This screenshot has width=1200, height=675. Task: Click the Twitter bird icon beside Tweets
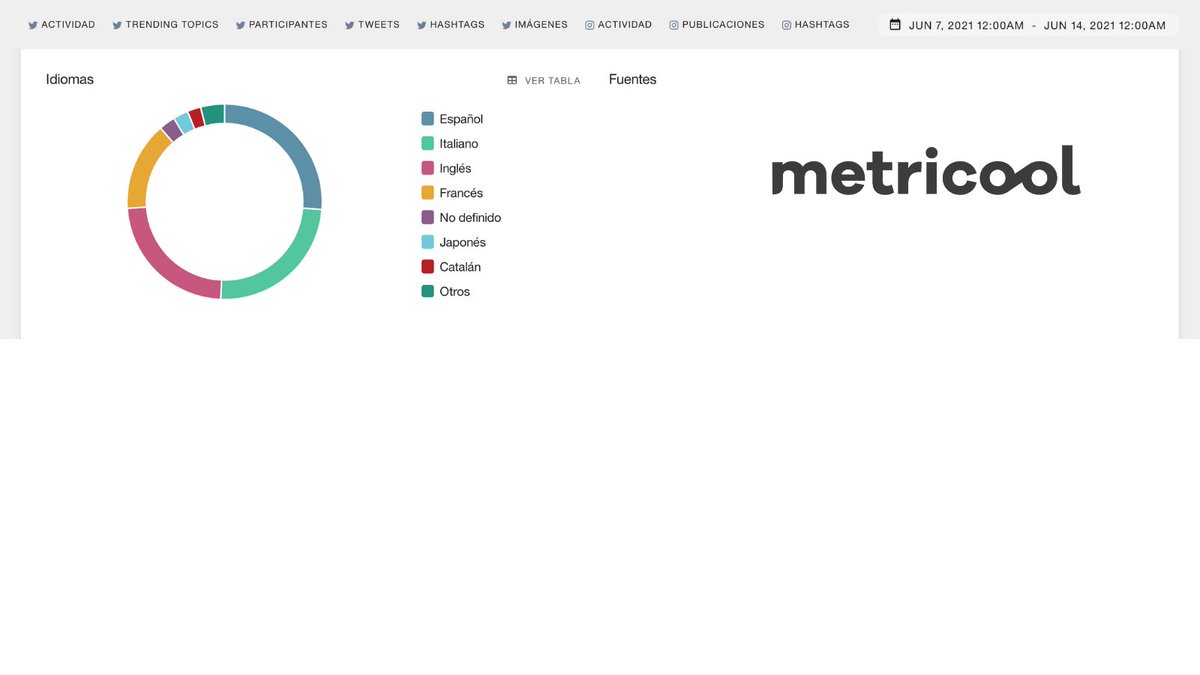pyautogui.click(x=350, y=25)
